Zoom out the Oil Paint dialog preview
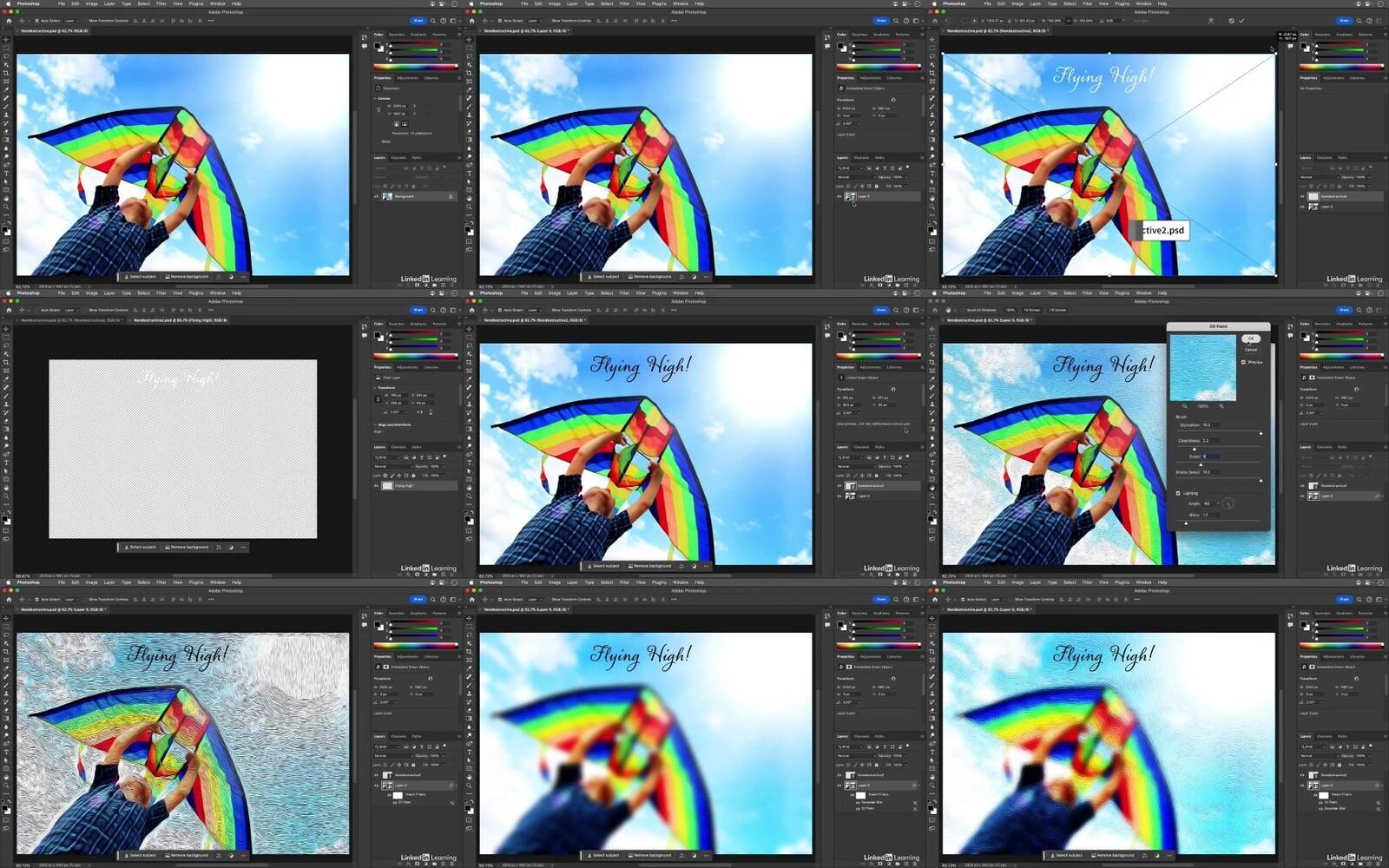Image resolution: width=1389 pixels, height=868 pixels. (1184, 405)
